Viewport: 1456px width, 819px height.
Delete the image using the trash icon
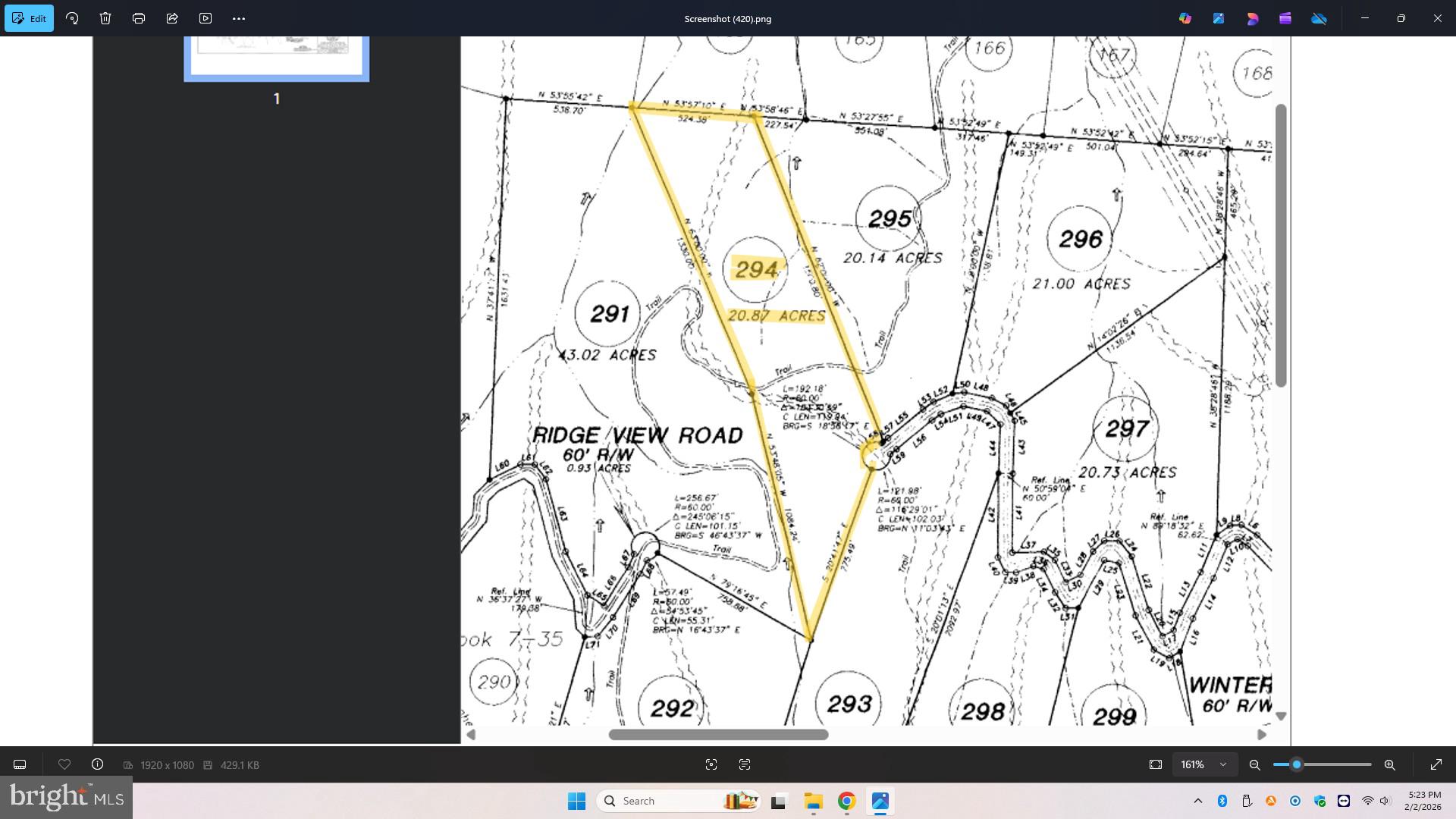click(105, 18)
